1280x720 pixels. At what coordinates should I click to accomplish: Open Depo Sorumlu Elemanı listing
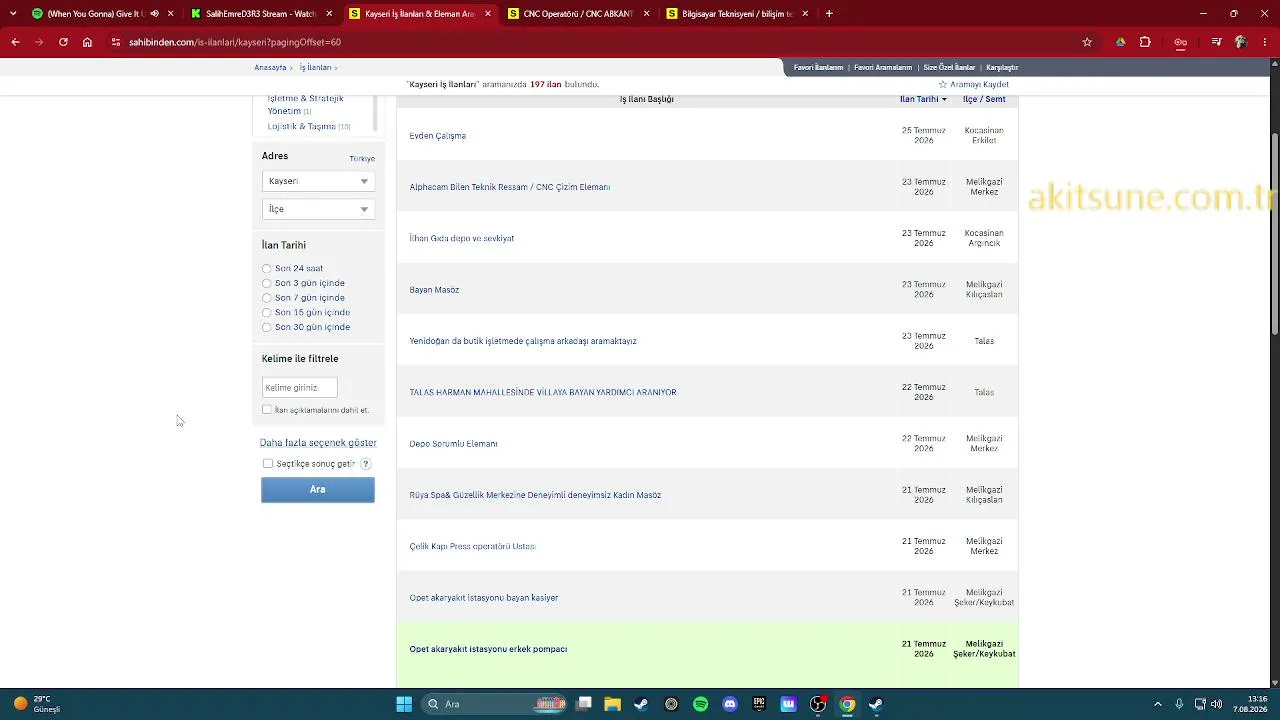[453, 444]
